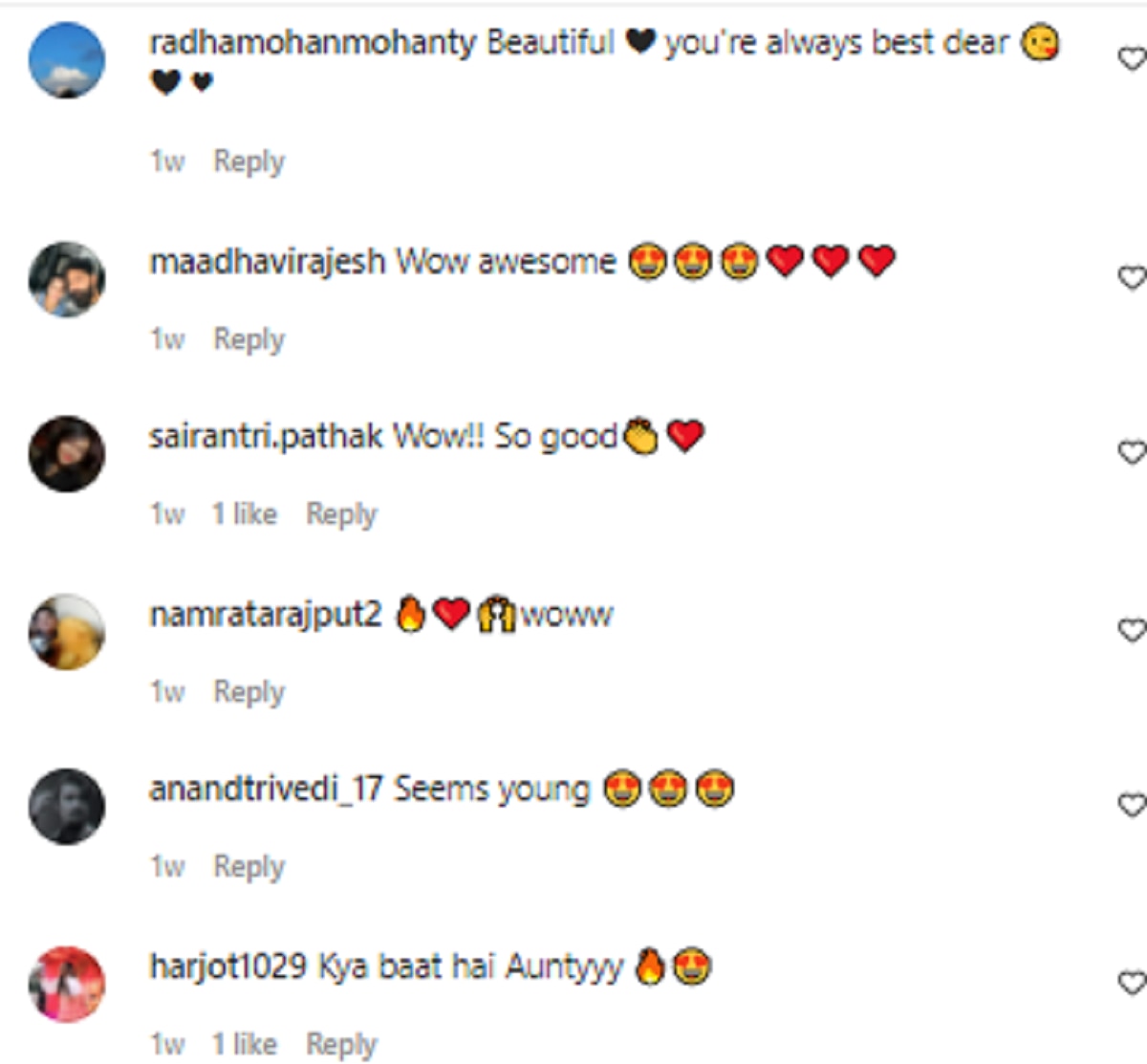
Task: Like harjot1029's comment using heart icon
Action: 1133,983
